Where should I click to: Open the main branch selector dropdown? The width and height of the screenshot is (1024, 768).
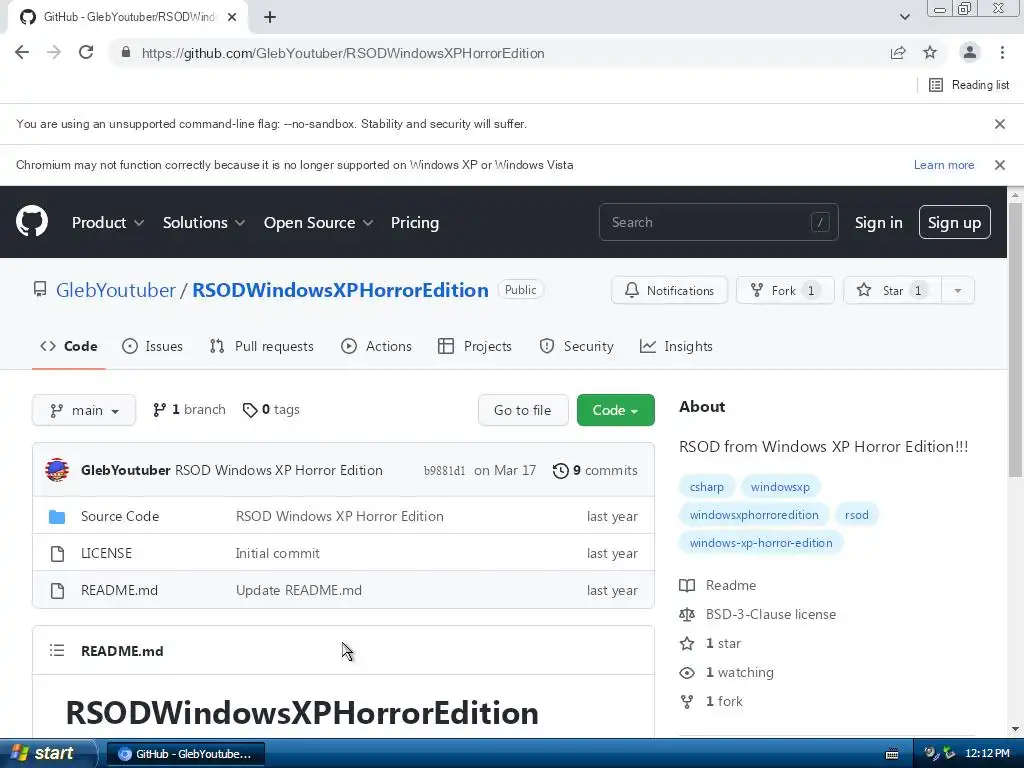click(x=84, y=410)
